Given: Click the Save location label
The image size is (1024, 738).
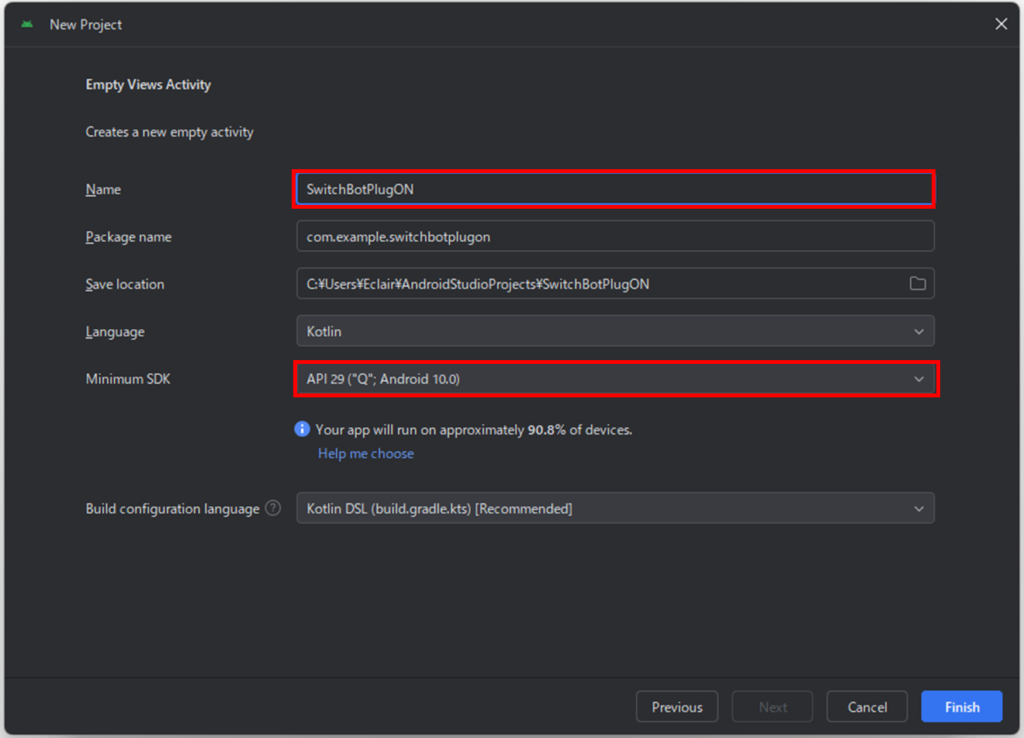Looking at the screenshot, I should pyautogui.click(x=125, y=284).
